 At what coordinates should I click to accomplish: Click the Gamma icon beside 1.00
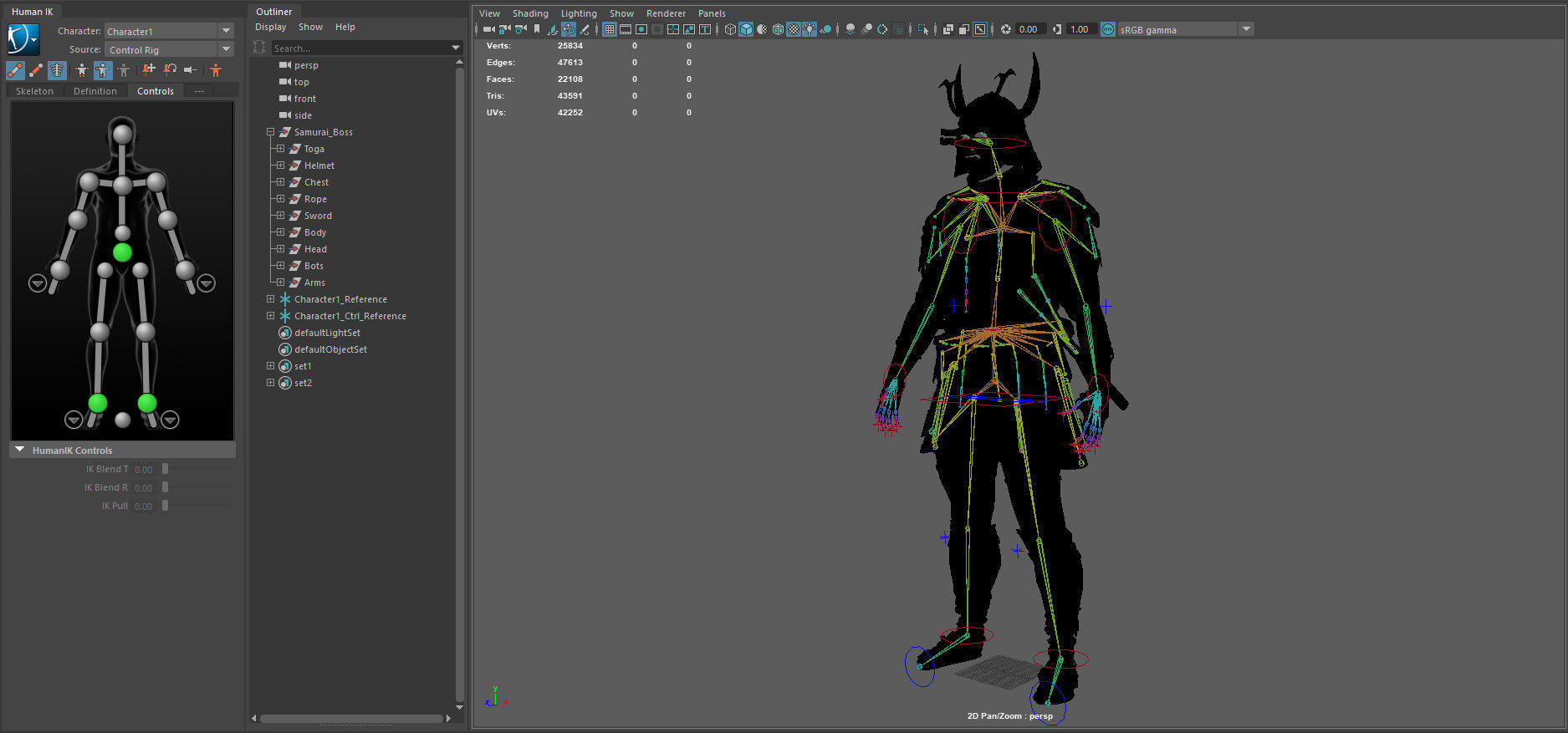point(1057,29)
